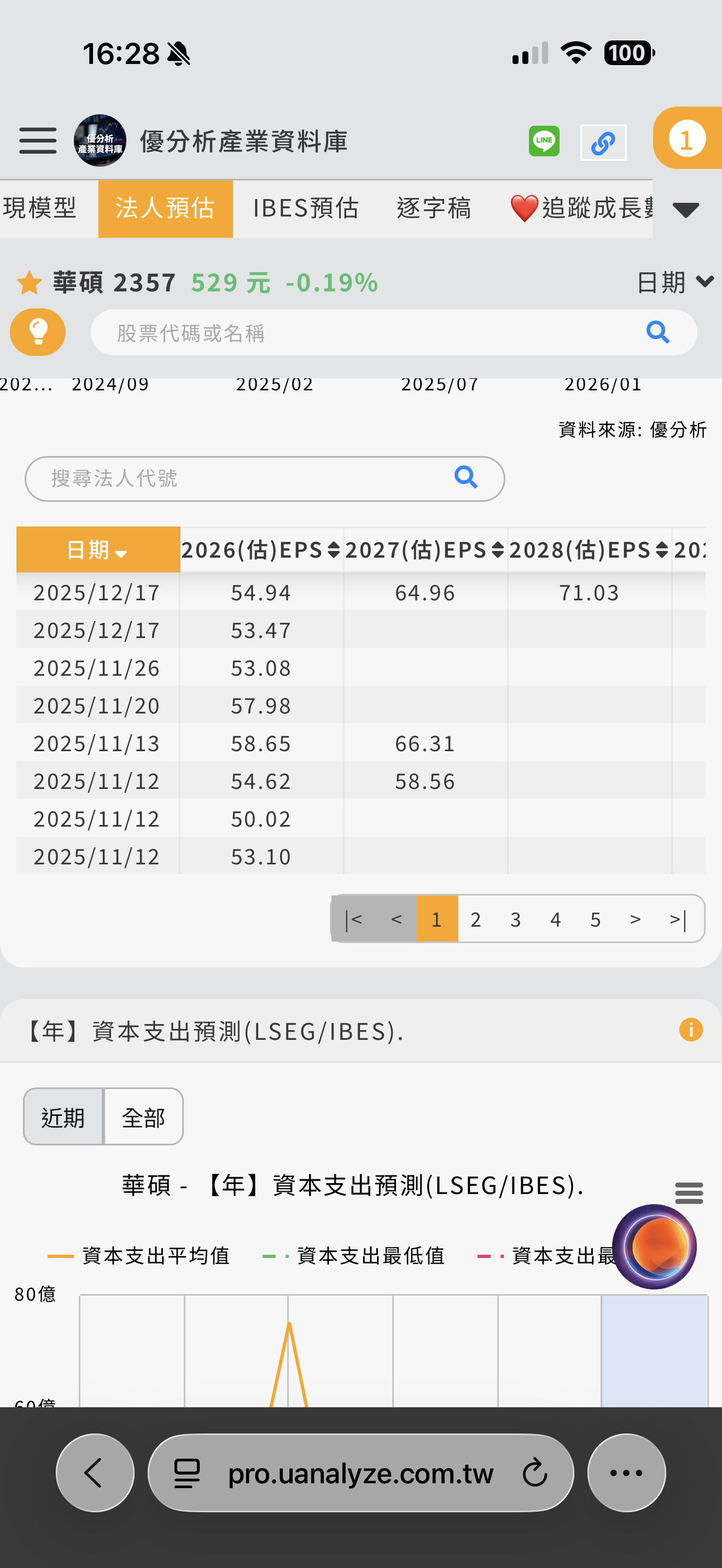Tap the pro.uanalyze.com.tw address bar
Screen dimensions: 722x1568
click(x=360, y=1473)
